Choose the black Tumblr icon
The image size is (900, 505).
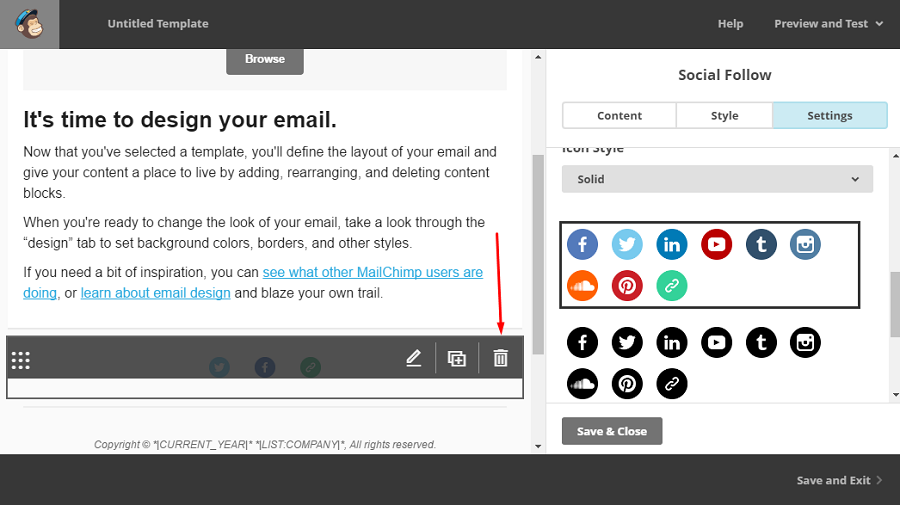(761, 343)
